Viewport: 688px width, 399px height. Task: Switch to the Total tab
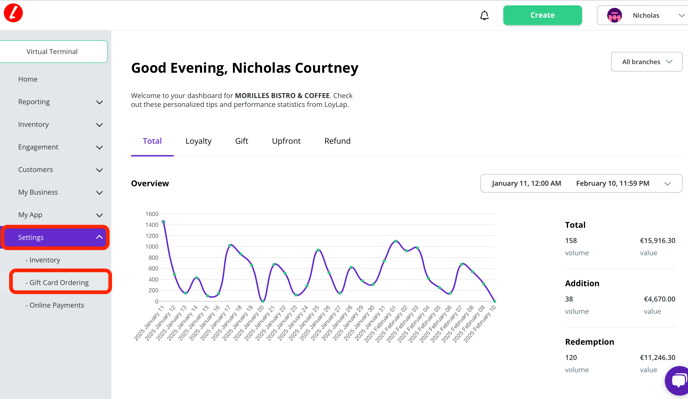coord(152,141)
